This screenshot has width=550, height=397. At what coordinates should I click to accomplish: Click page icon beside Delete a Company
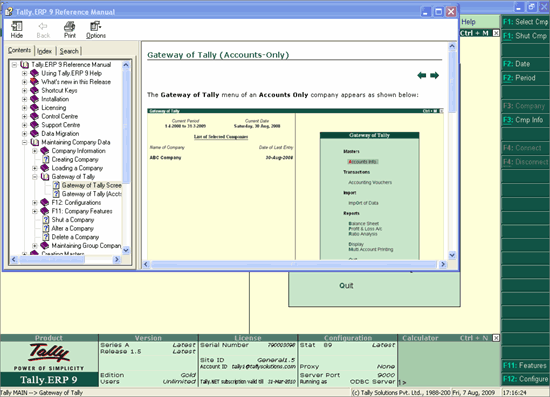[x=46, y=237]
